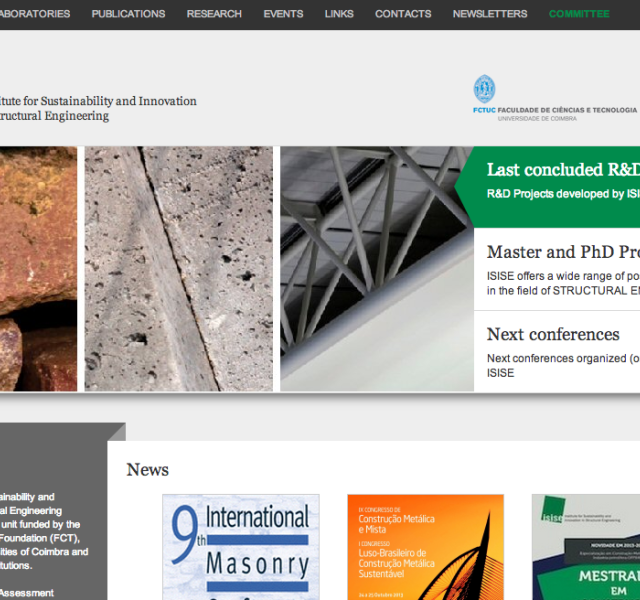Open Master and PhD Programs section
Image resolution: width=640 pixels, height=600 pixels.
[557, 269]
